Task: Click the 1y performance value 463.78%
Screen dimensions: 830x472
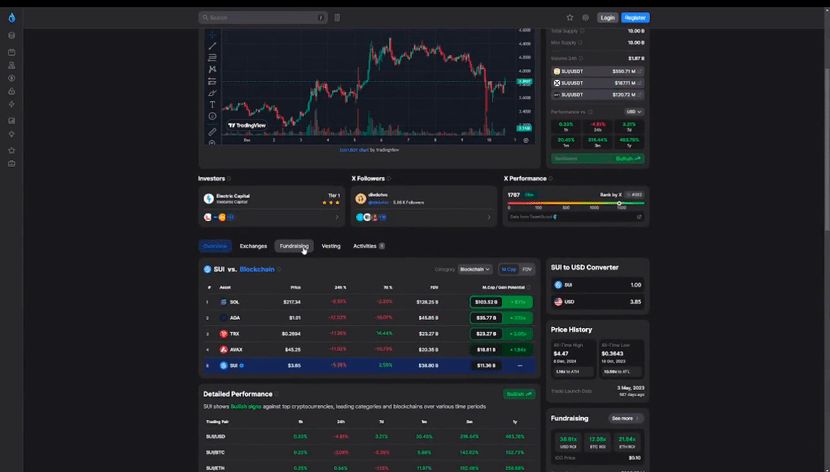Action: 515,437
